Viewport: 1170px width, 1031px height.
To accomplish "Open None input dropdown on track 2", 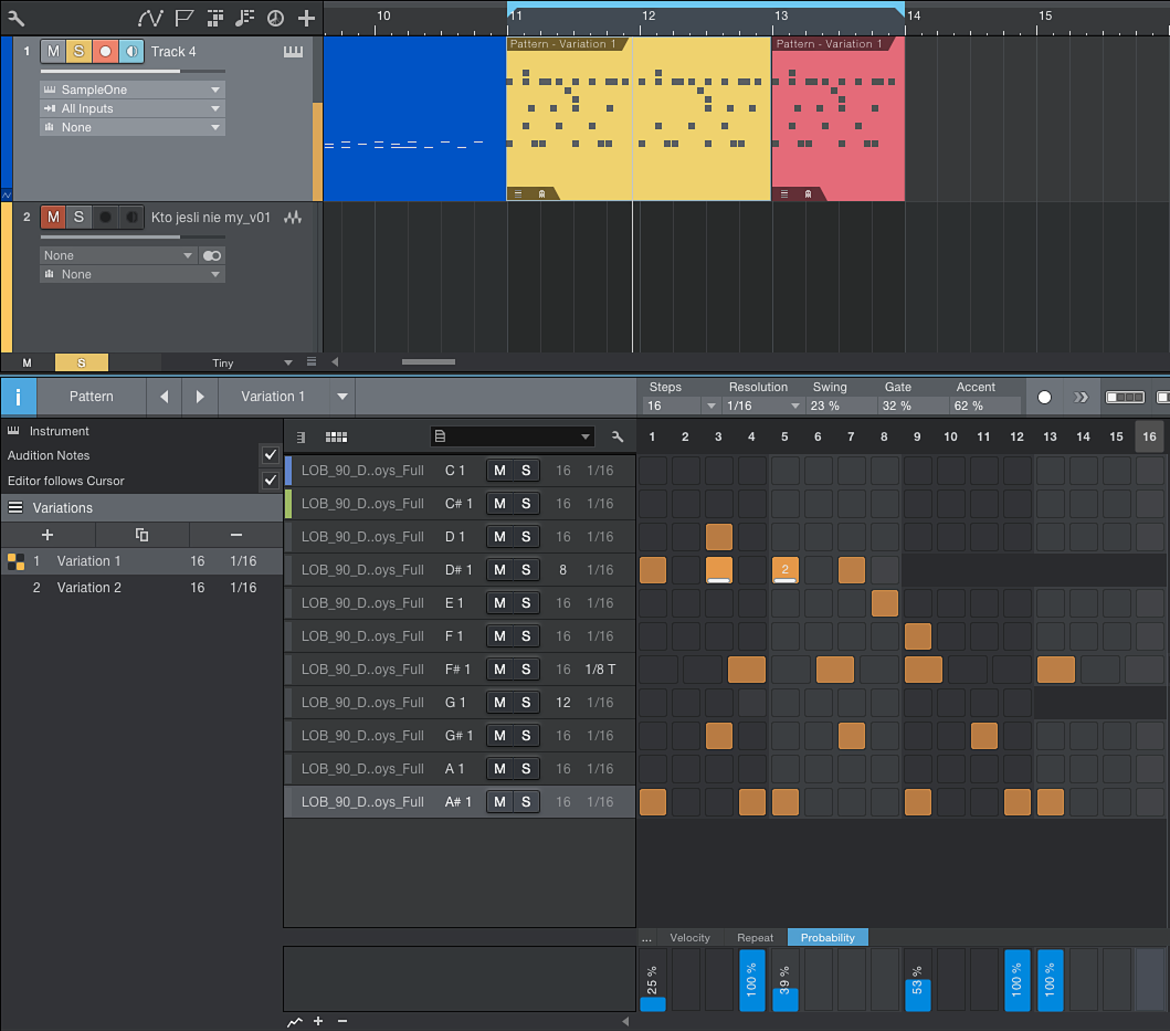I will 119,256.
